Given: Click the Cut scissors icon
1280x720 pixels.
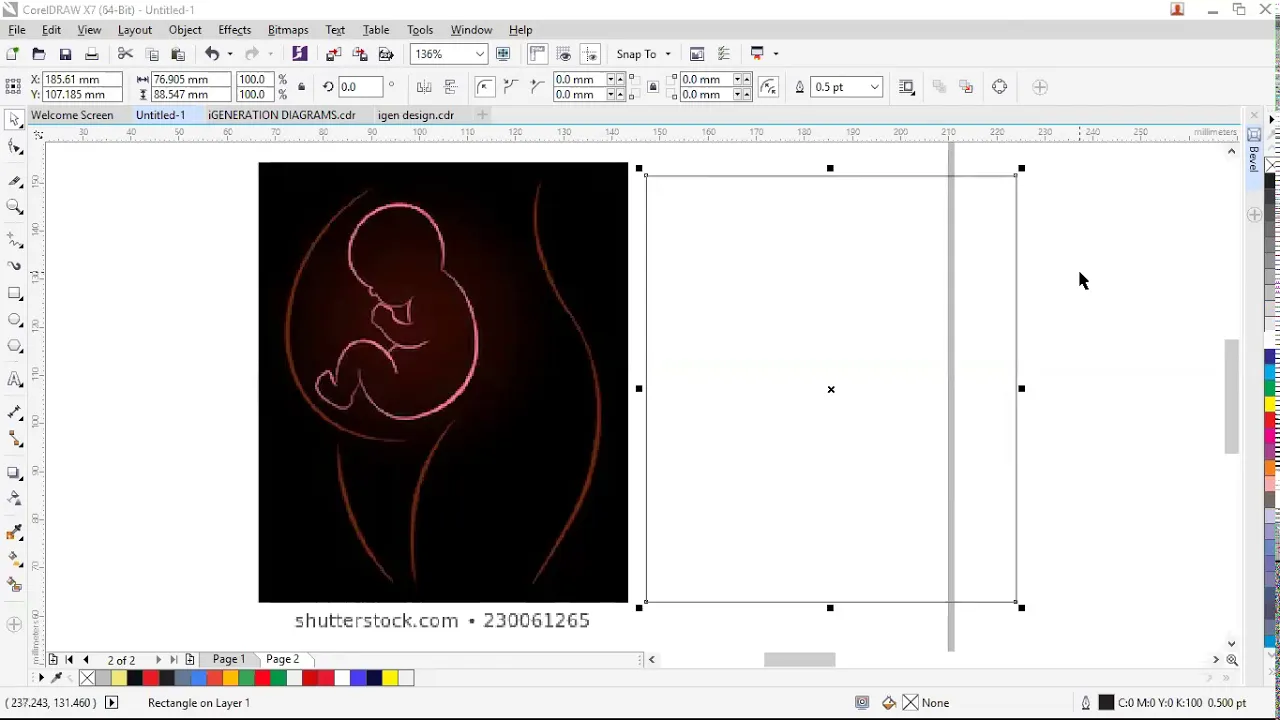Looking at the screenshot, I should 125,54.
